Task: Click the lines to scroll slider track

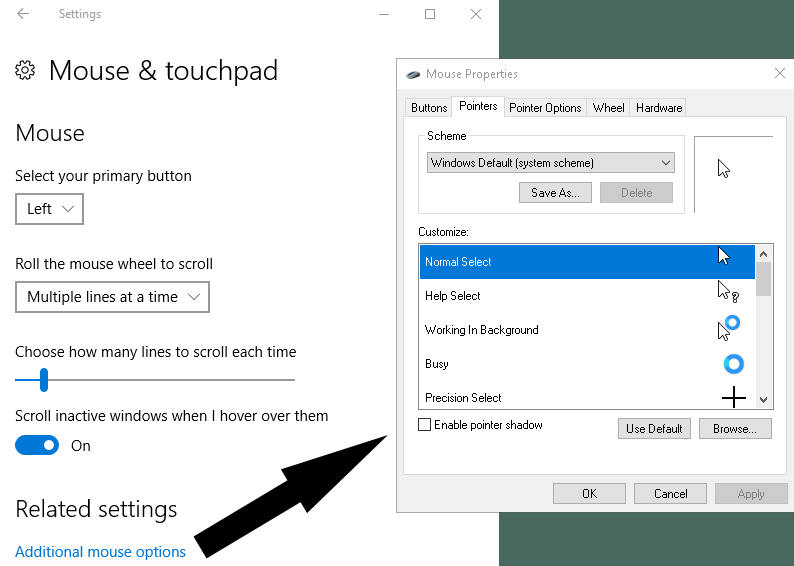Action: pos(155,380)
